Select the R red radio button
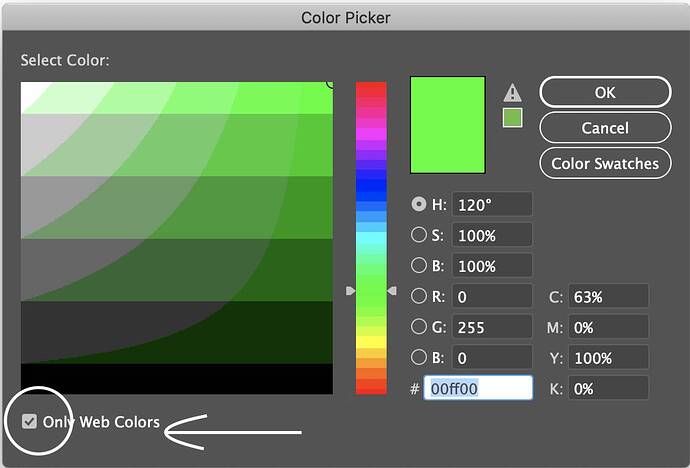Image resolution: width=690 pixels, height=468 pixels. (419, 296)
